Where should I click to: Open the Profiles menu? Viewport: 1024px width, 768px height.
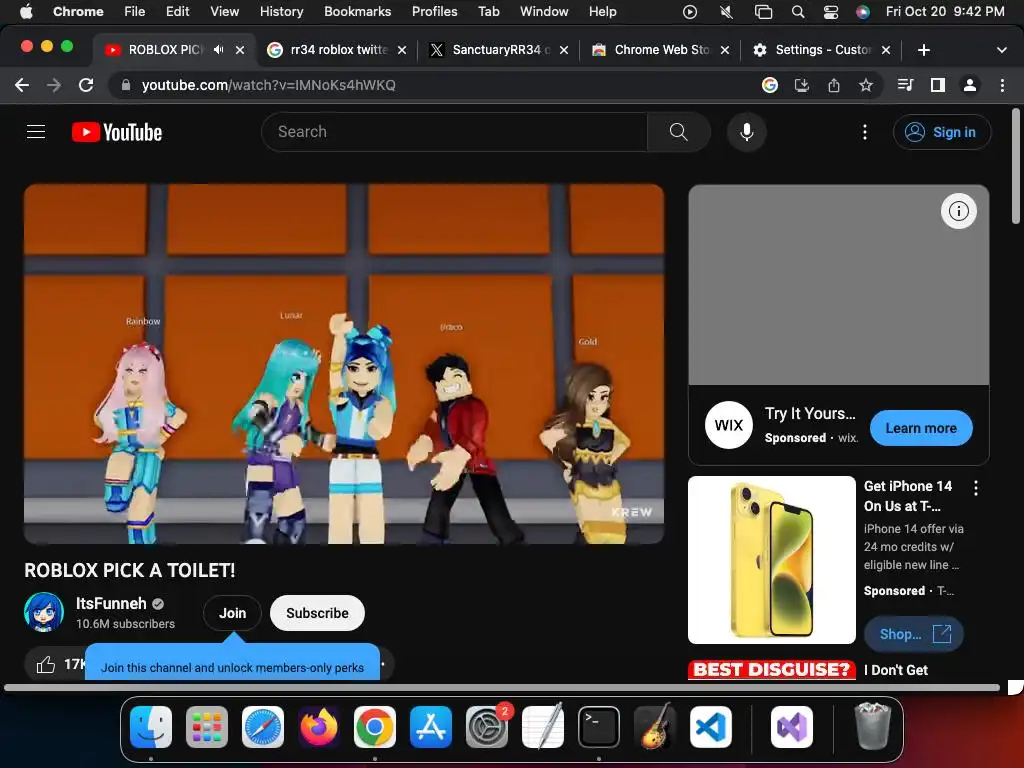pos(434,12)
